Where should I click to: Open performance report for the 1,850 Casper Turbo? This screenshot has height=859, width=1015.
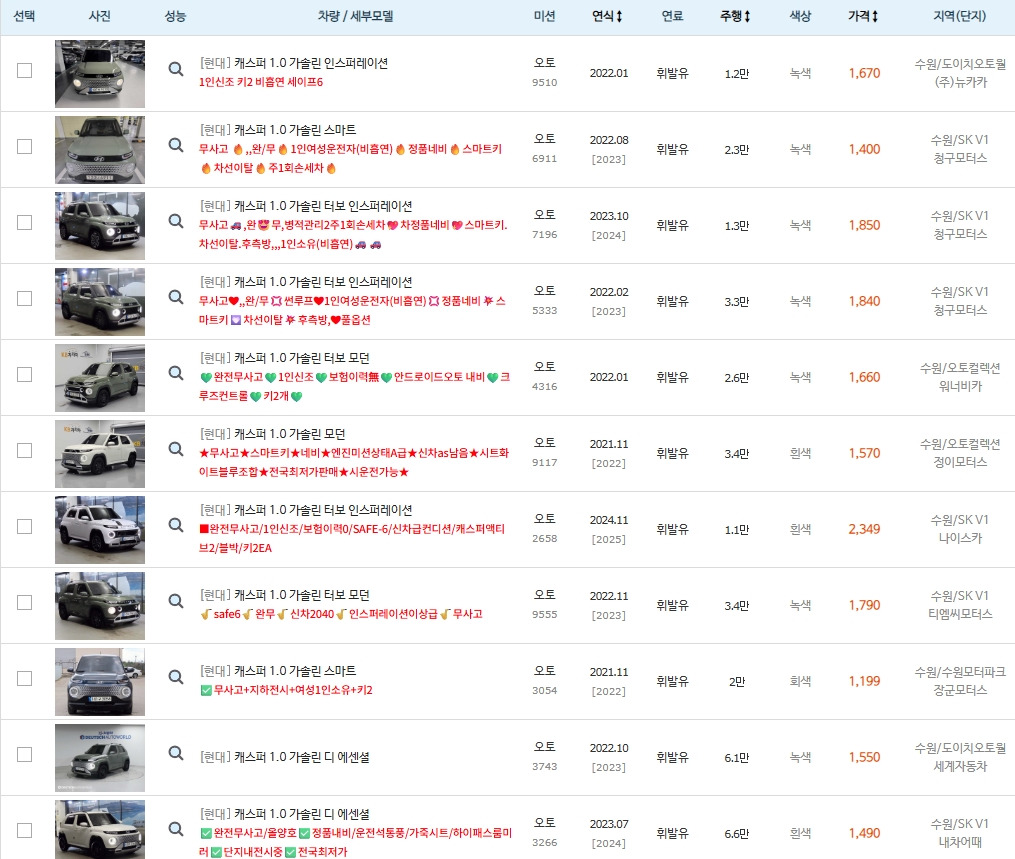(175, 221)
